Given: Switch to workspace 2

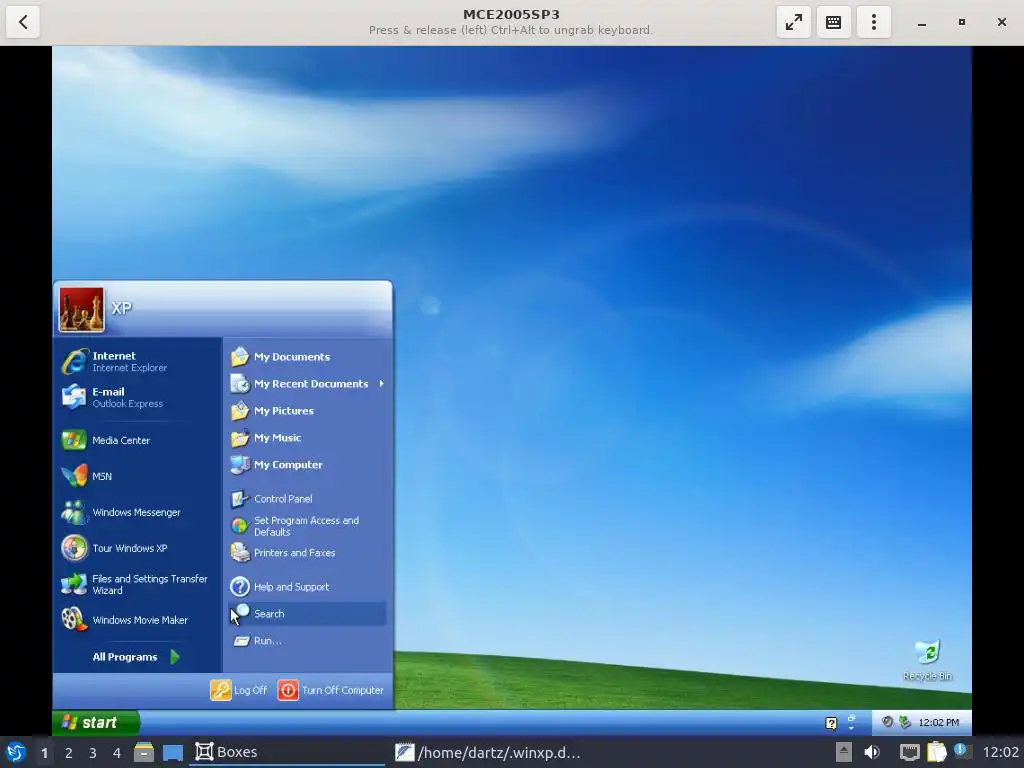Looking at the screenshot, I should pos(69,753).
